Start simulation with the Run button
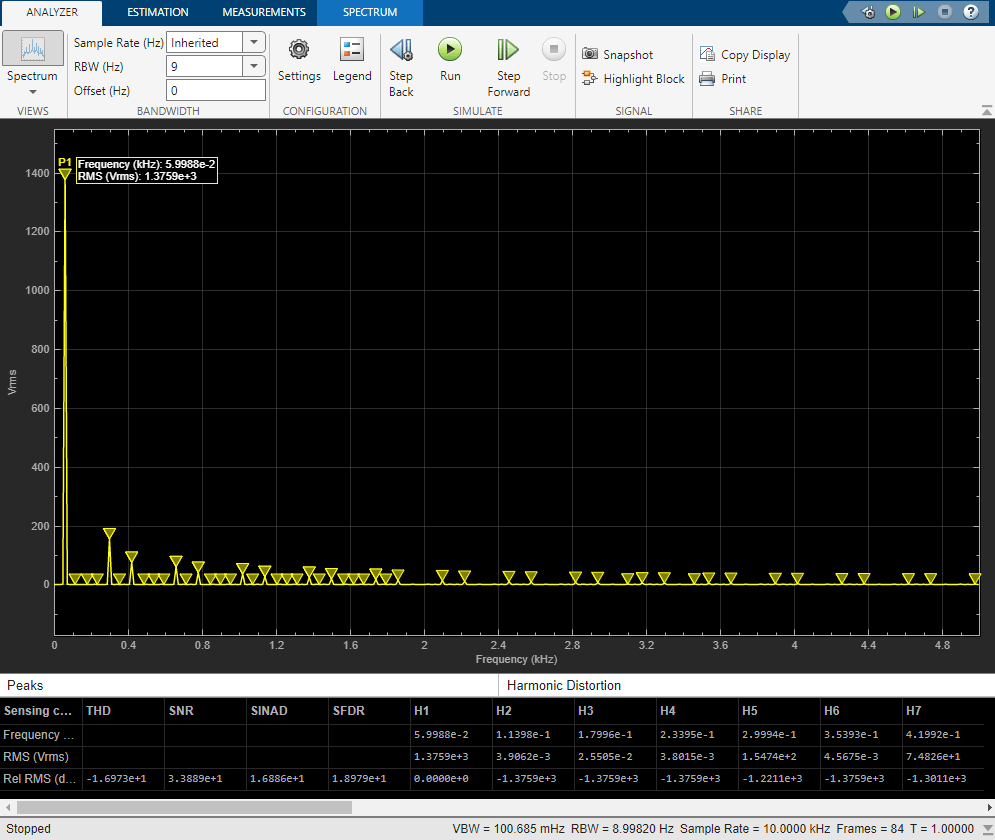 [450, 49]
